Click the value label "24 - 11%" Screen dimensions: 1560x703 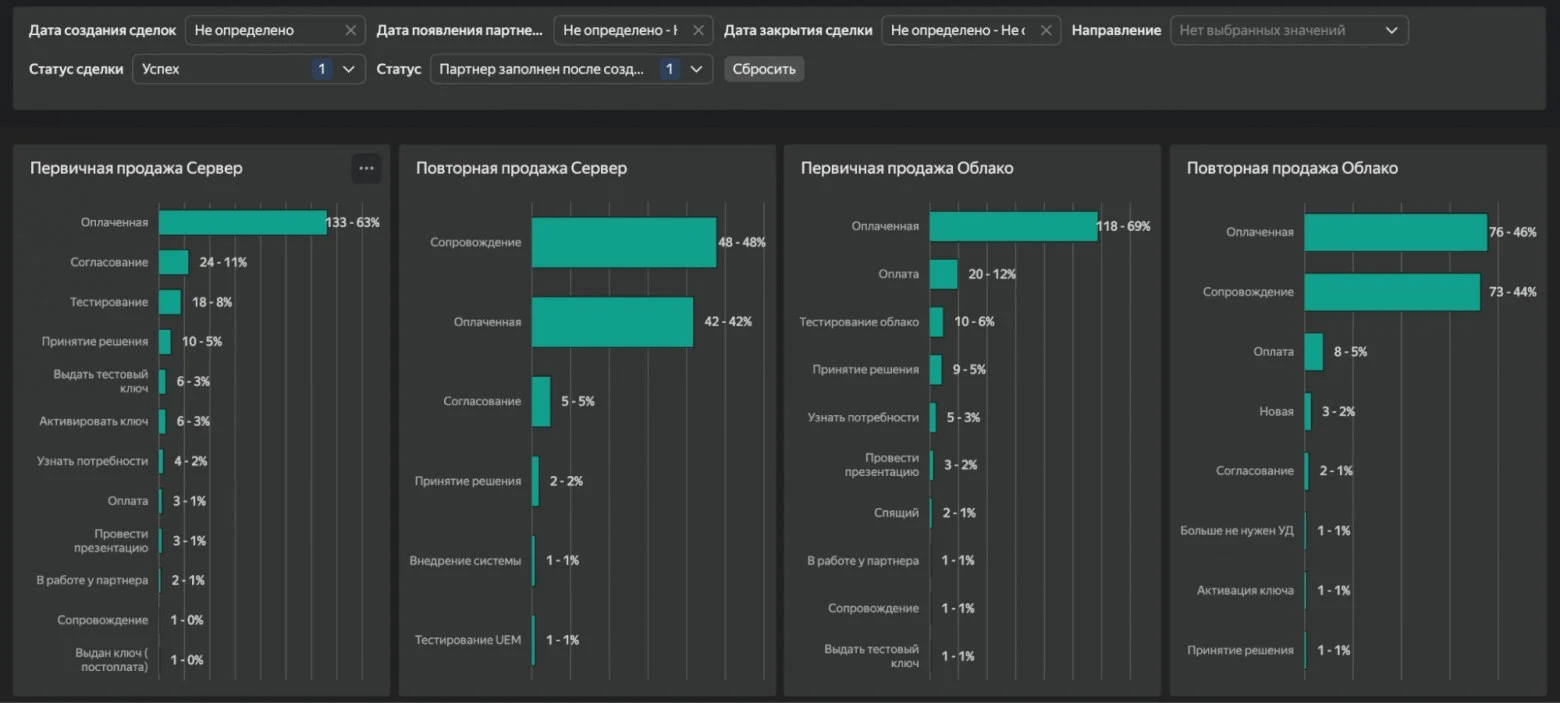point(223,262)
